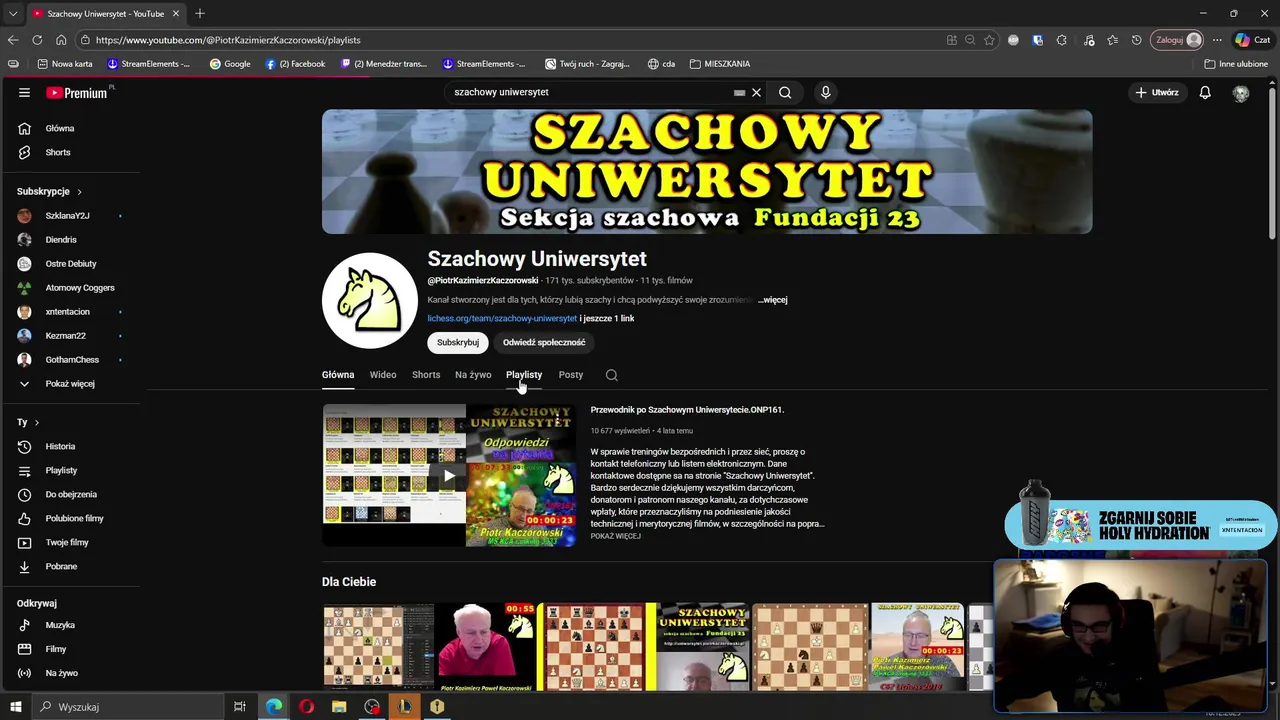Open browser history clock icon
1280x720 pixels.
1136,40
